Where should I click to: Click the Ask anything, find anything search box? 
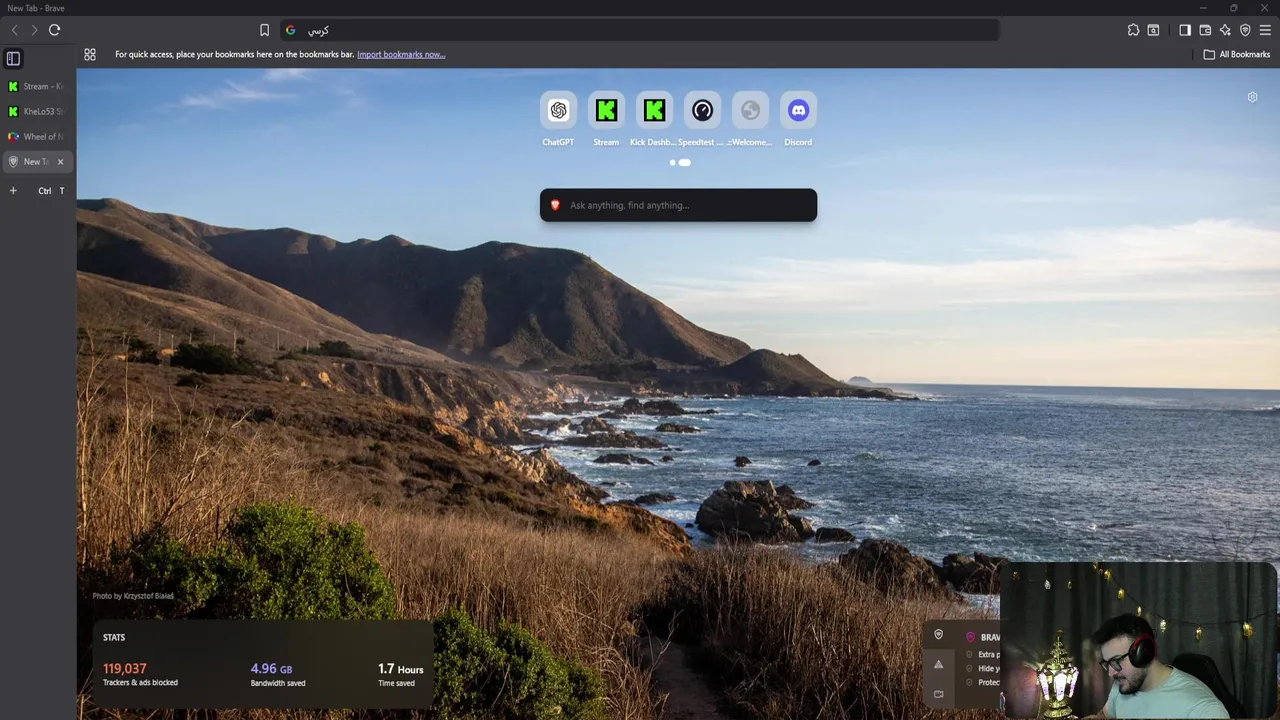(x=678, y=205)
